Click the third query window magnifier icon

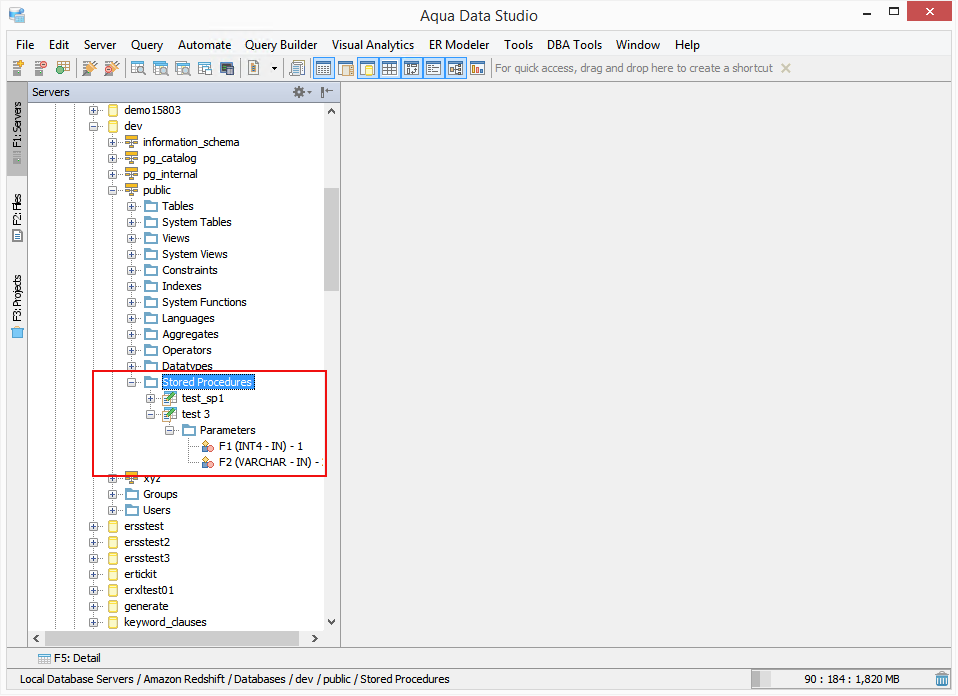183,68
